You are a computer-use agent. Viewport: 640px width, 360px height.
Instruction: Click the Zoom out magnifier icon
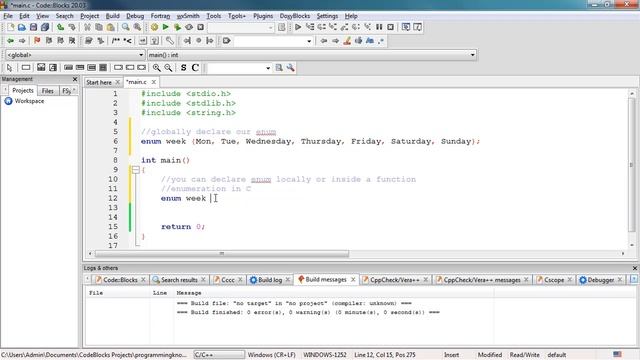(168, 68)
